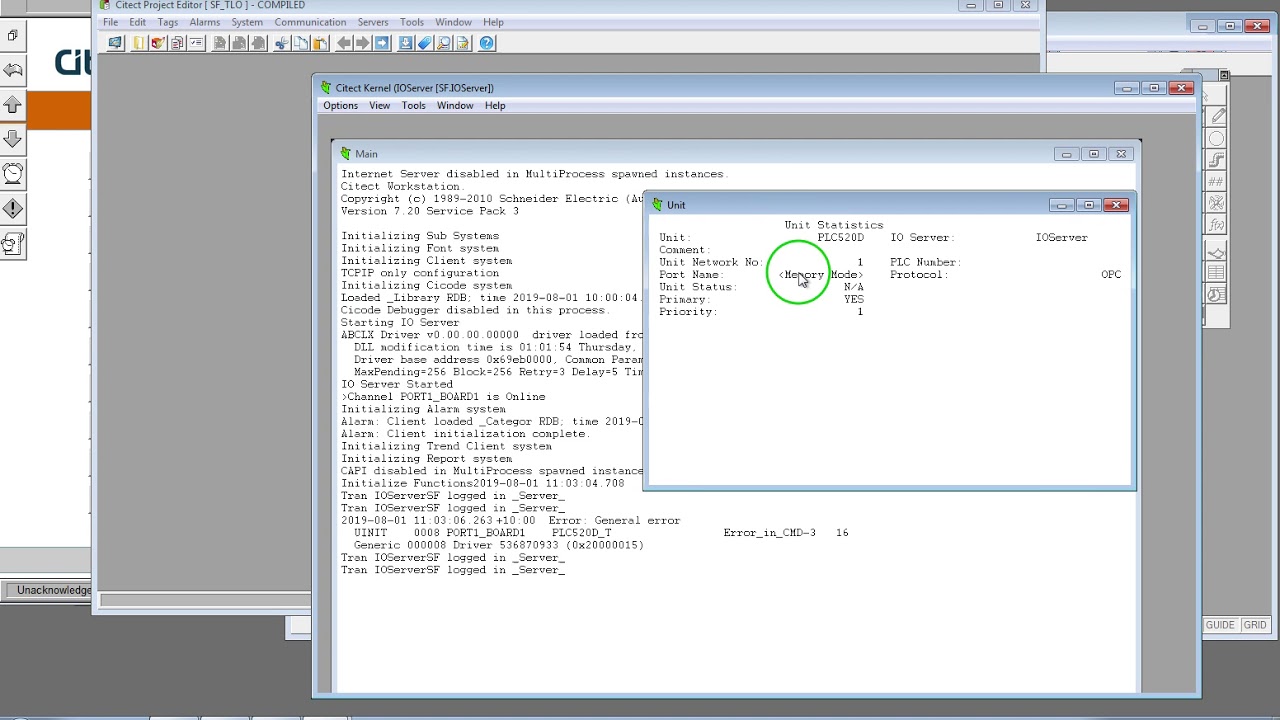Click the Unacknowledged tab at bottom left
This screenshot has width=1280, height=720.
coord(48,590)
